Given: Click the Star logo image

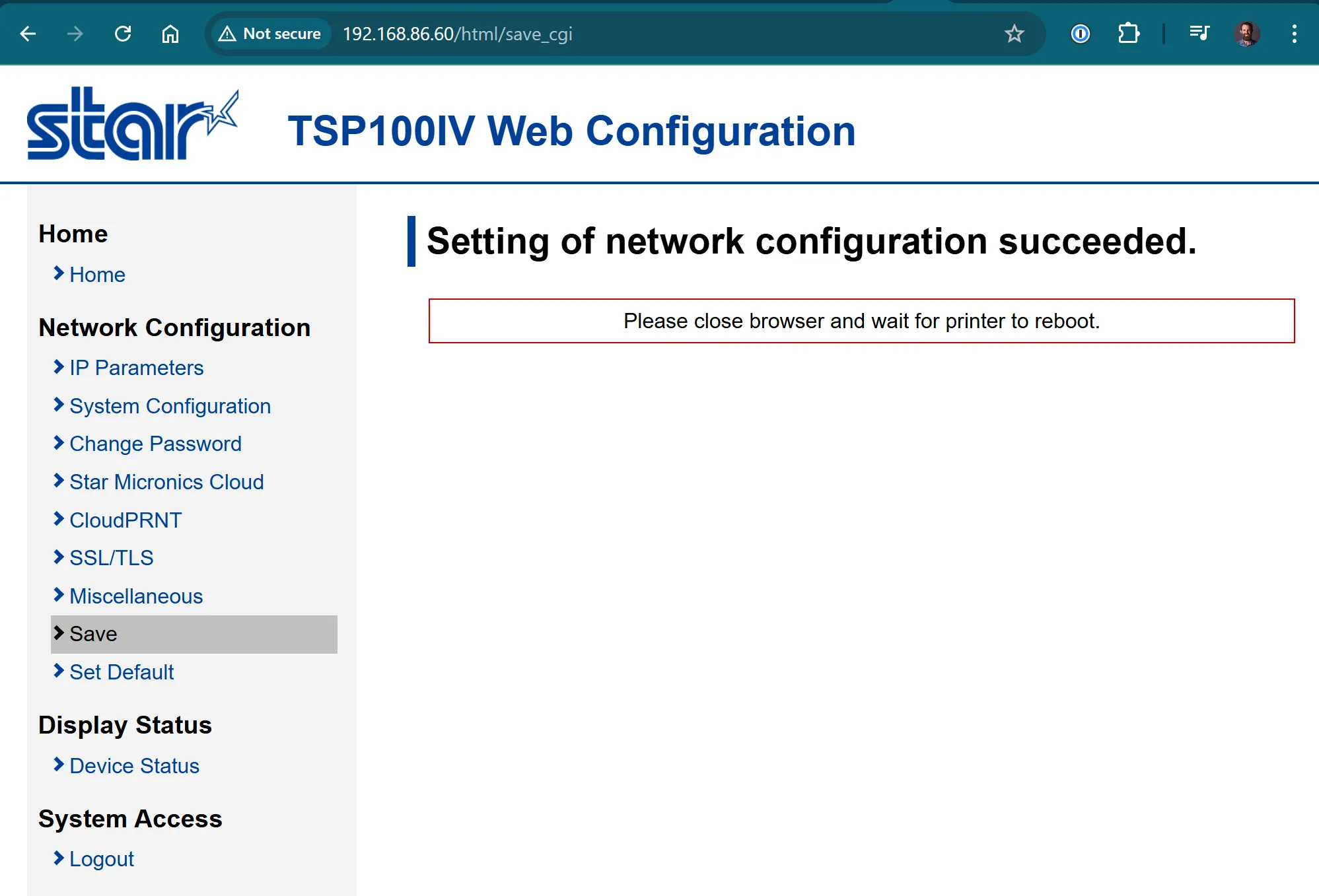Looking at the screenshot, I should [133, 124].
